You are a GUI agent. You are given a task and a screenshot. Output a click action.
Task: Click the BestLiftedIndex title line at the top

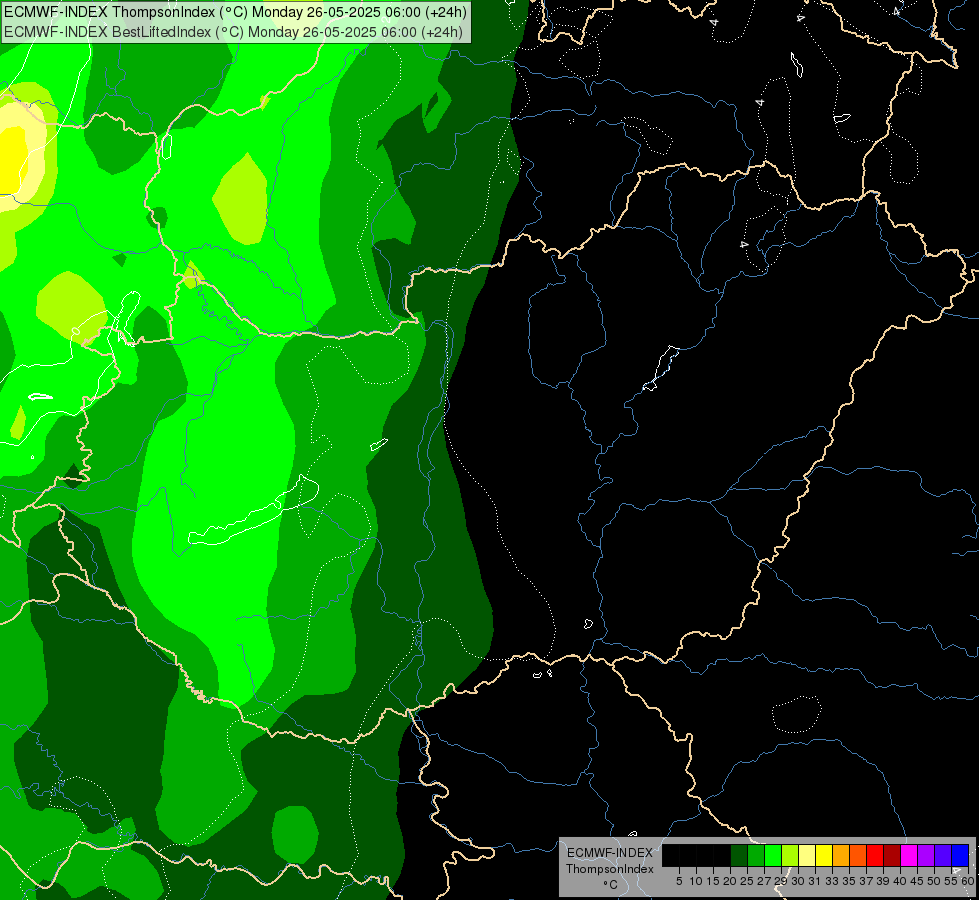click(233, 32)
